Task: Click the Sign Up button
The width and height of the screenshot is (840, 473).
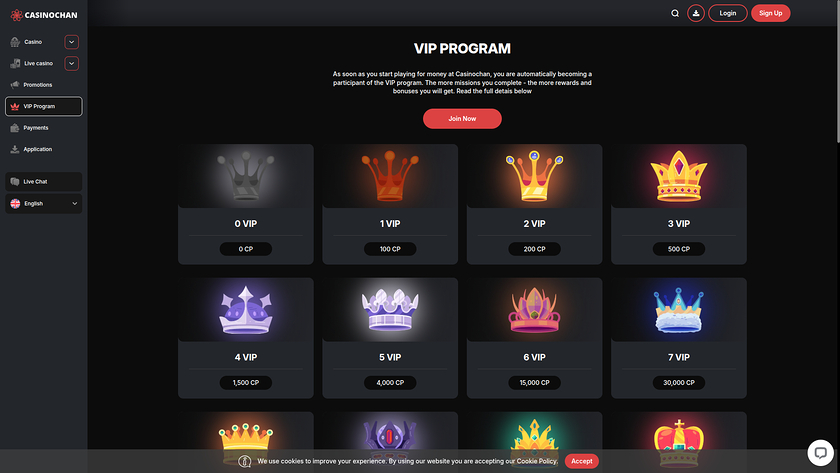Action: pyautogui.click(x=770, y=13)
